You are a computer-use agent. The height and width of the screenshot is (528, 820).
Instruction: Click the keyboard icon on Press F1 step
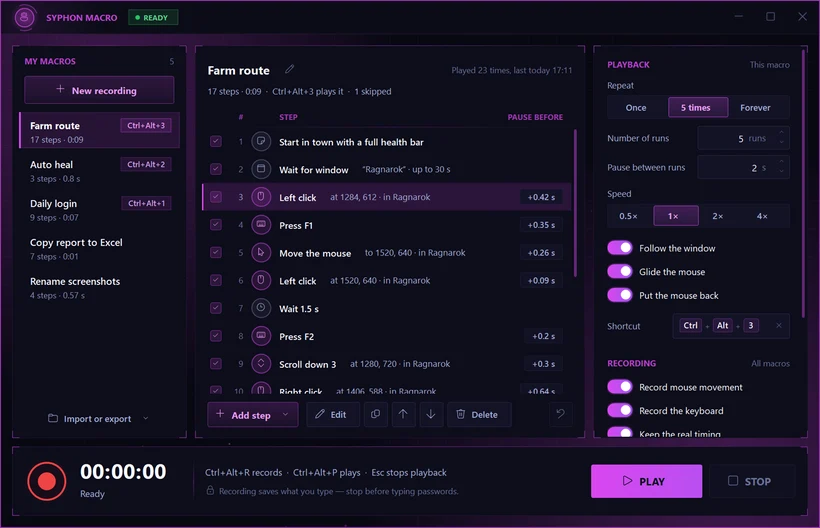261,225
